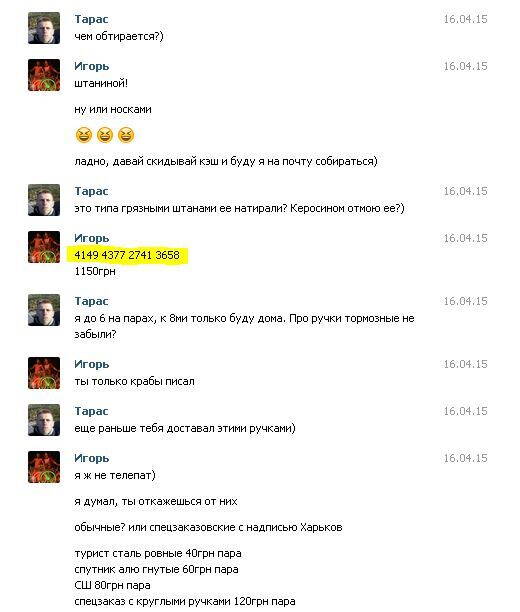Click Тарас's avatar beside "еще раньше тебя доставал"

coord(44,420)
